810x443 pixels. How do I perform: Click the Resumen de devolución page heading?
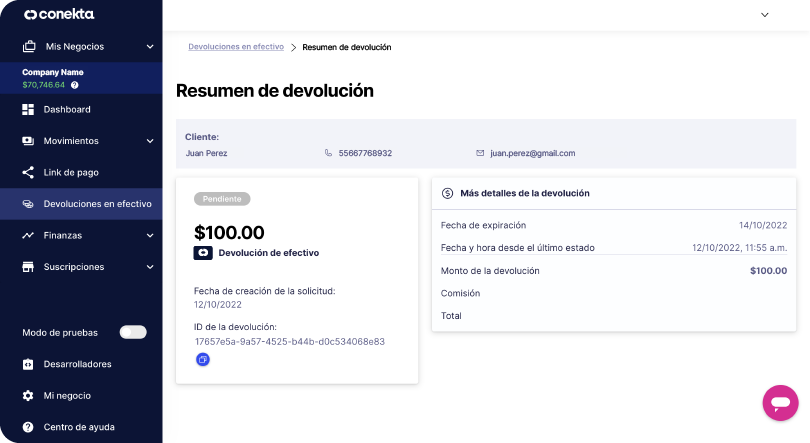pos(275,91)
